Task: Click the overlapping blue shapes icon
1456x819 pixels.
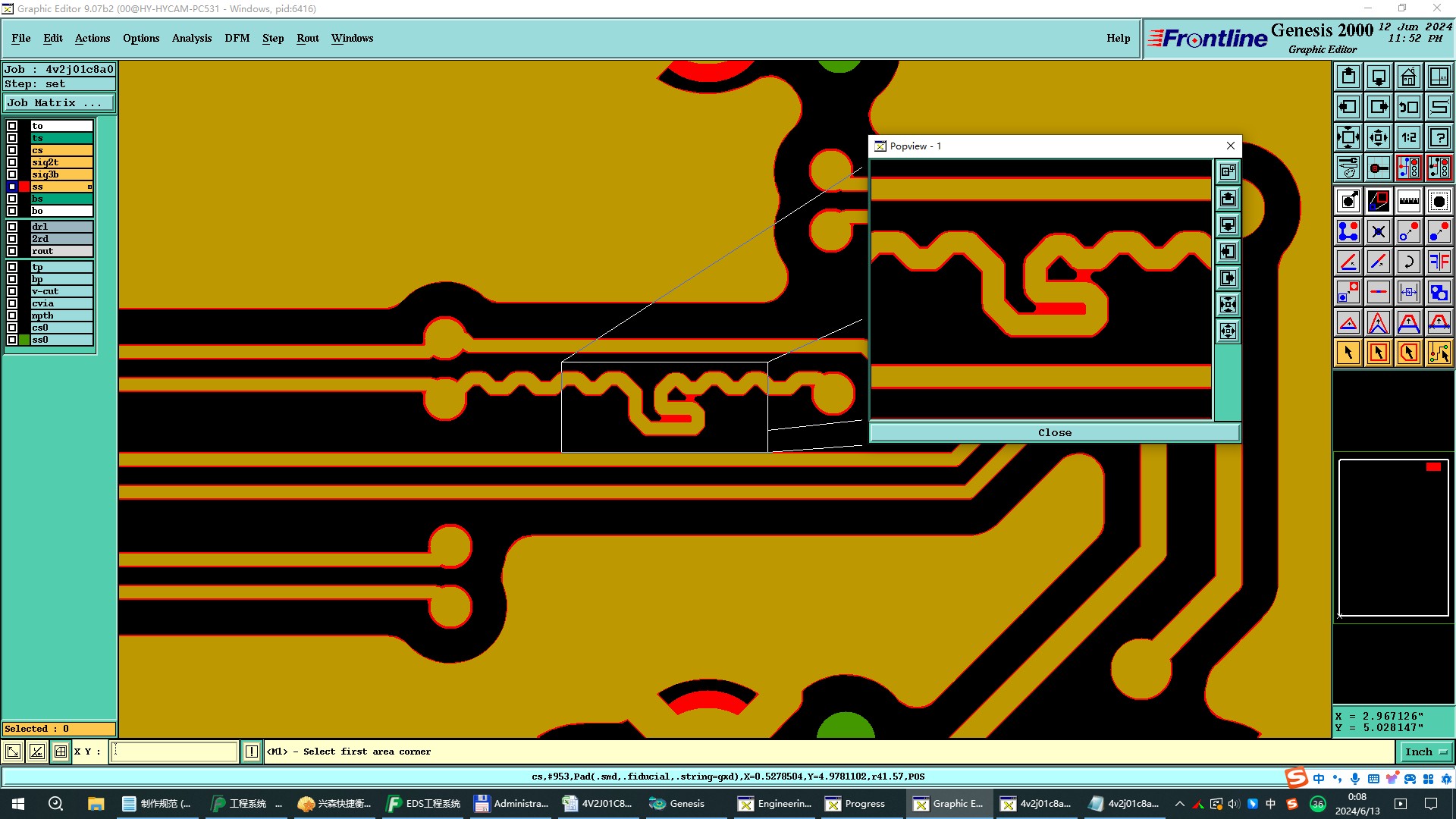Action: click(x=1439, y=292)
